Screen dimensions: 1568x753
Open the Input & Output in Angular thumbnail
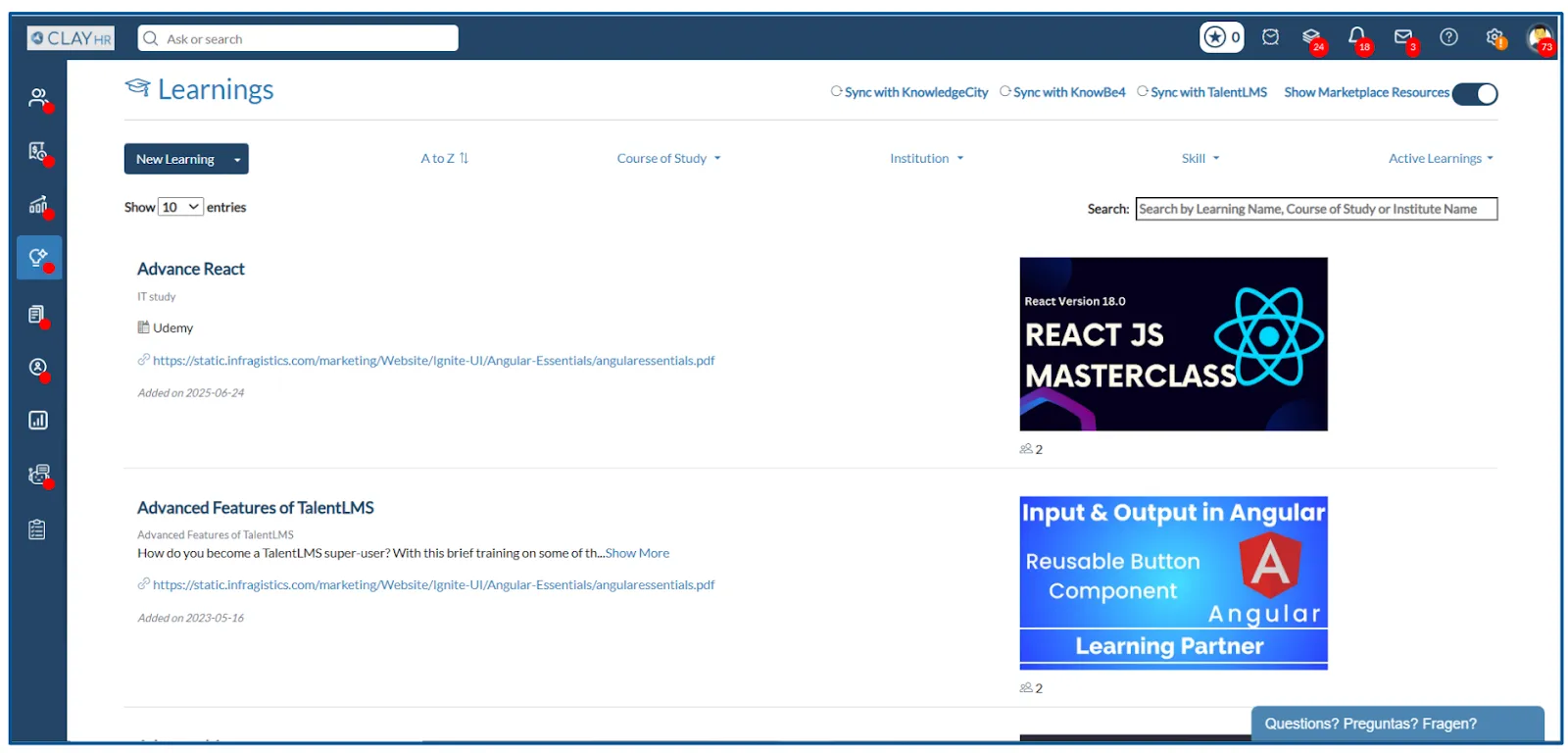click(x=1173, y=583)
